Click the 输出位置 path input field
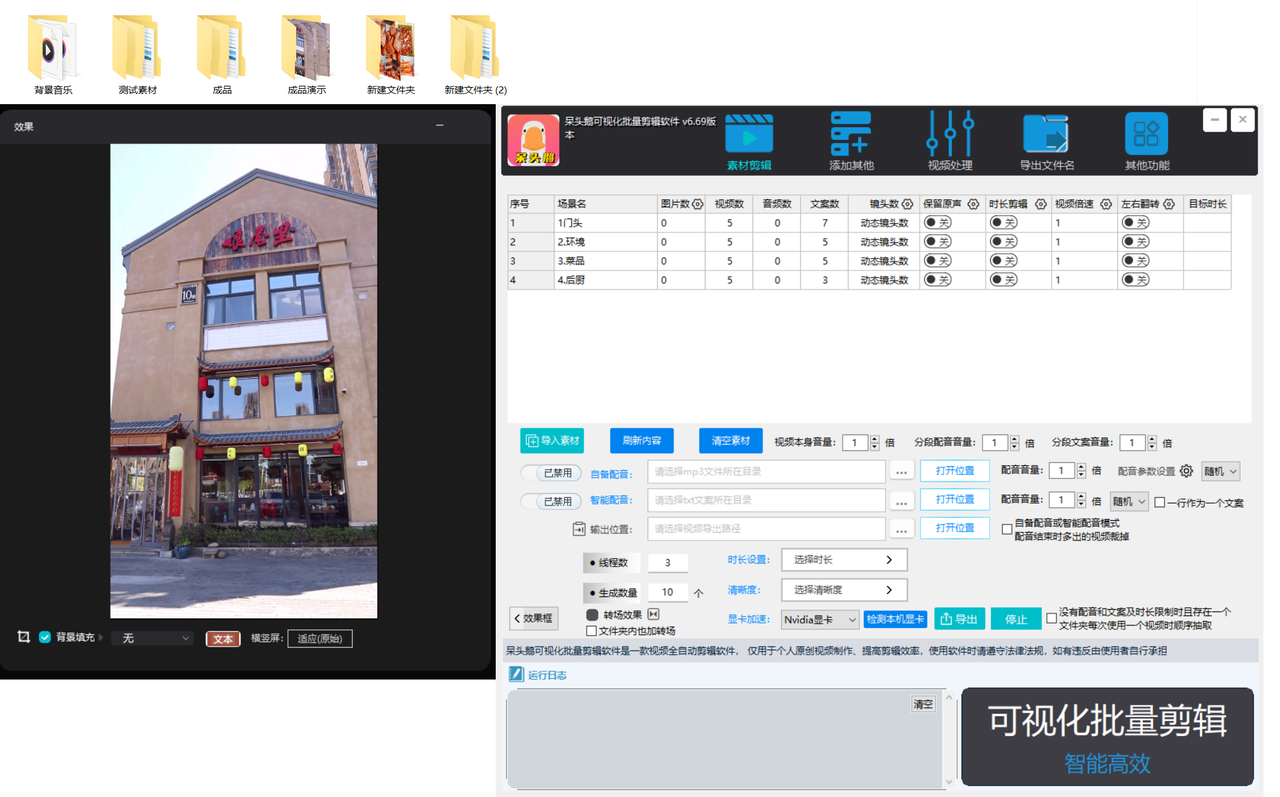This screenshot has width=1280, height=797. (766, 529)
